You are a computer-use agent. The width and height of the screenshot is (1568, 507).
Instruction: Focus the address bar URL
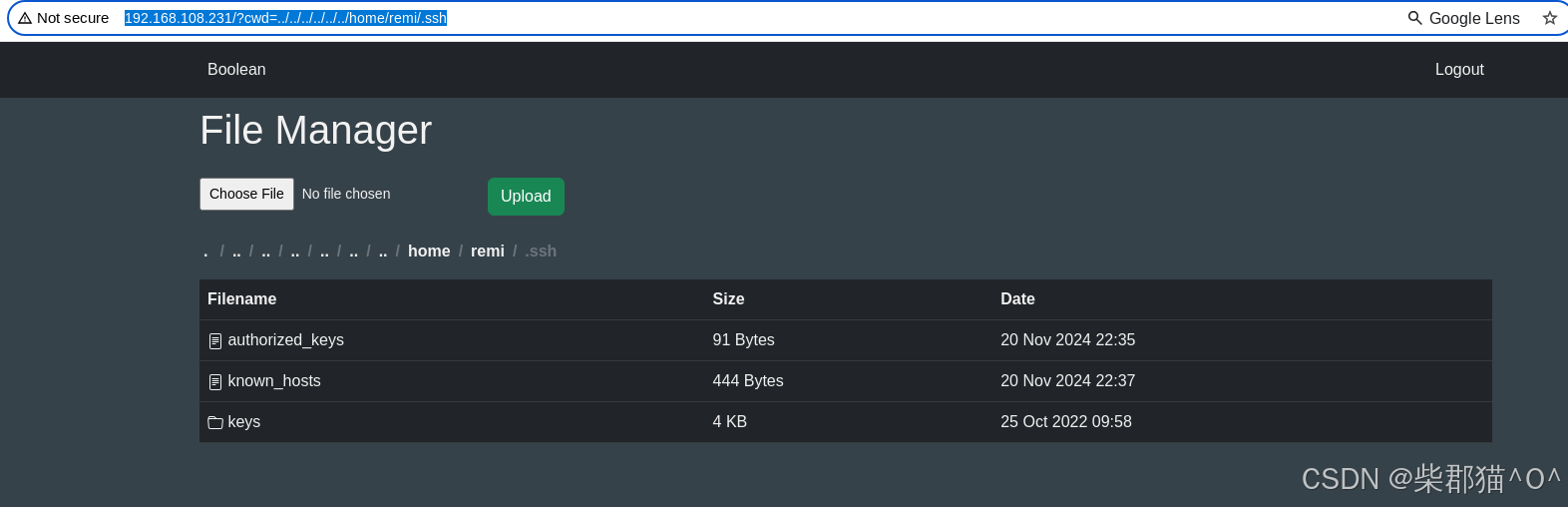[285, 18]
